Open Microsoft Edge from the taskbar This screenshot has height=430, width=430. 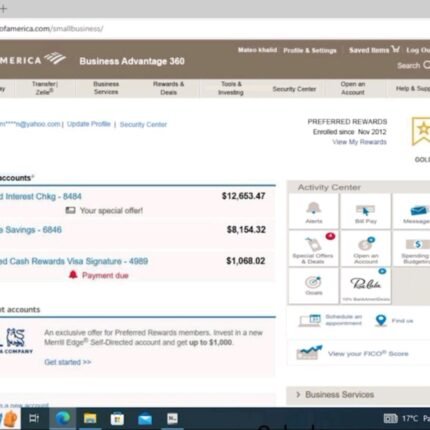coord(63,418)
